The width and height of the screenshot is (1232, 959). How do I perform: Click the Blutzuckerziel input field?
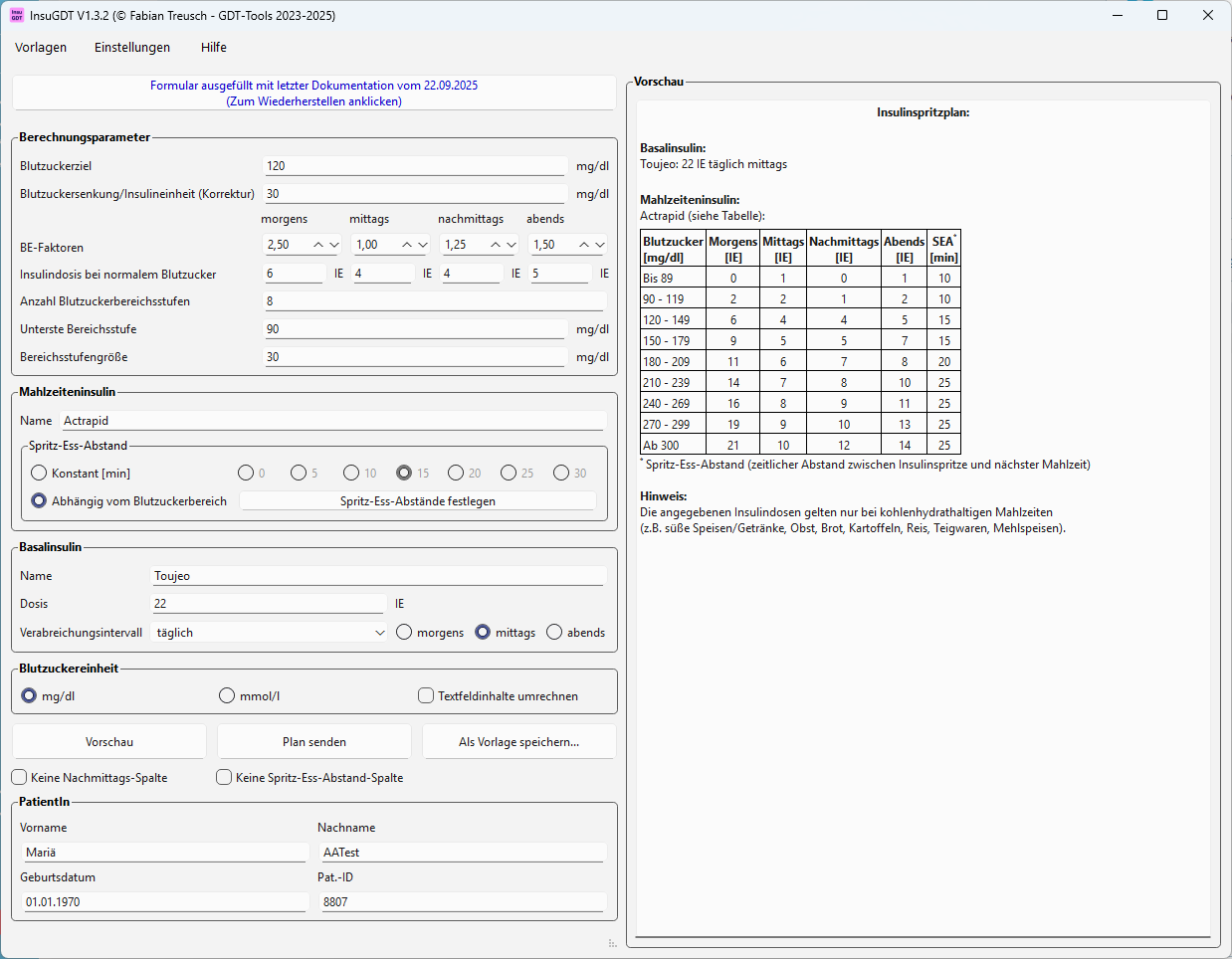(x=414, y=166)
